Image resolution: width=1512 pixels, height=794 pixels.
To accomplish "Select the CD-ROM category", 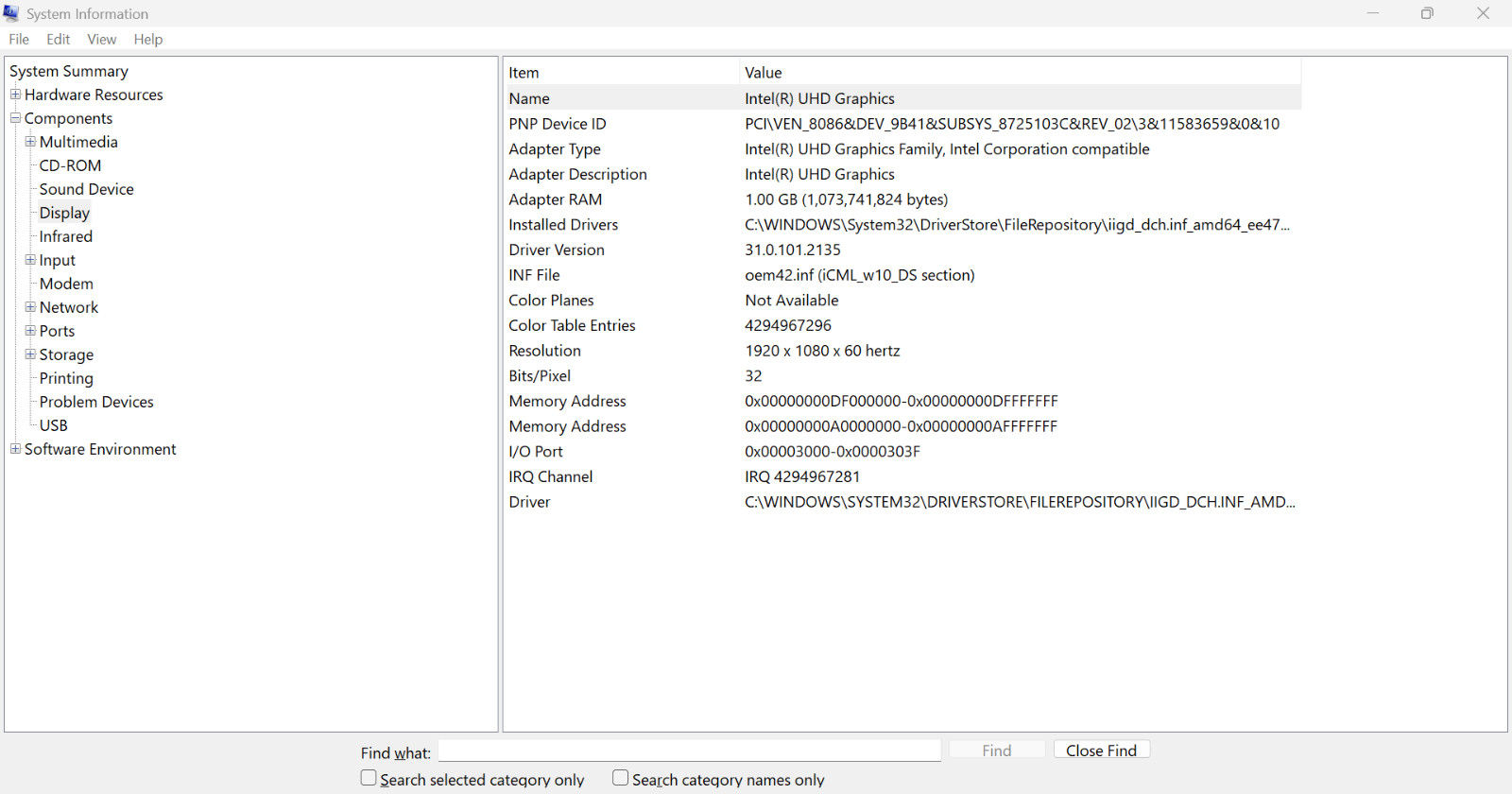I will (x=70, y=165).
